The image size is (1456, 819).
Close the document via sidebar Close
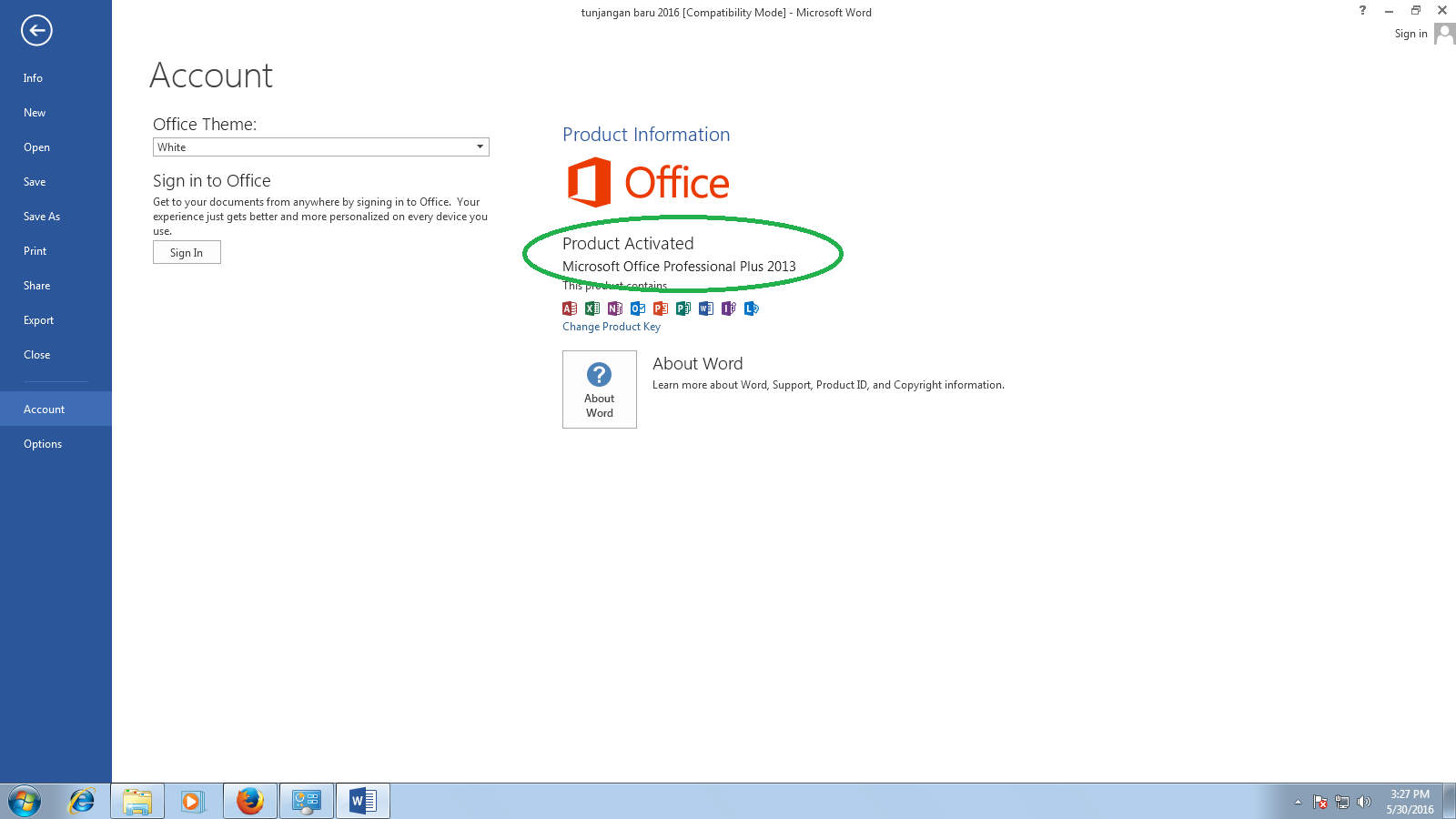click(56, 355)
